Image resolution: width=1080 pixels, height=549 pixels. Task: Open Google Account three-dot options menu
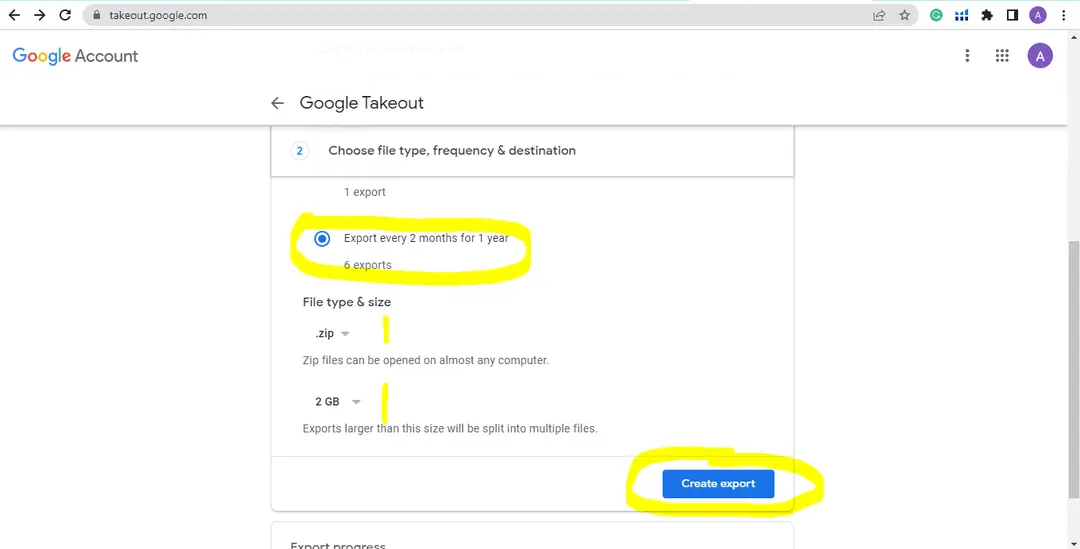967,56
